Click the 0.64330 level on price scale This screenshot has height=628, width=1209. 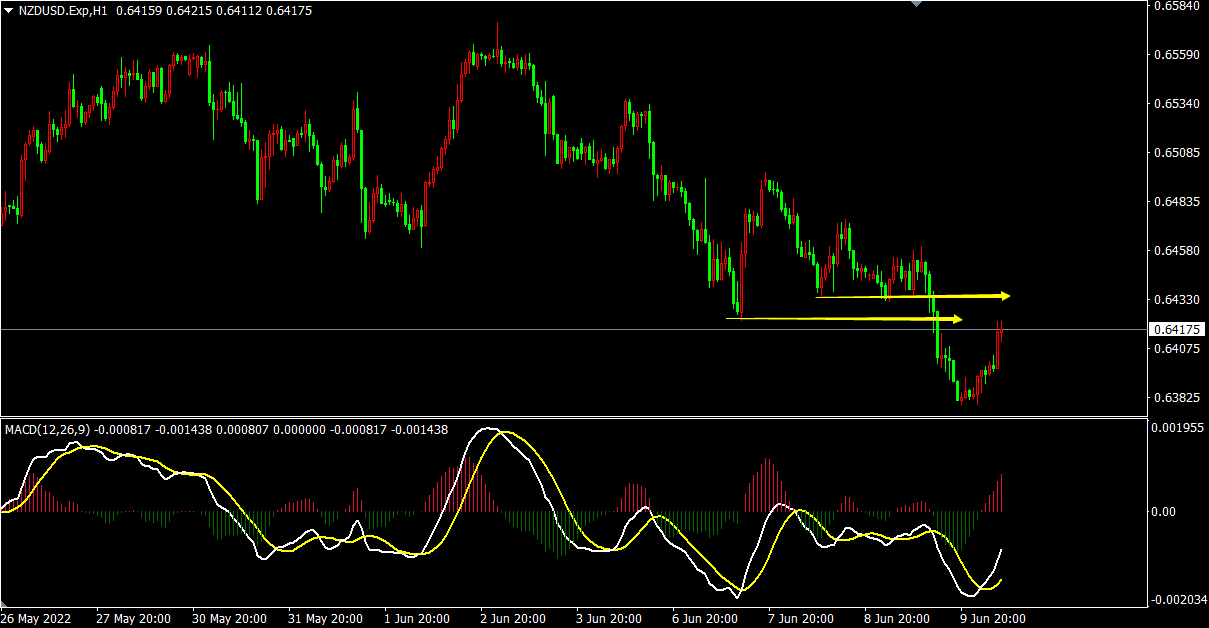(x=1176, y=300)
